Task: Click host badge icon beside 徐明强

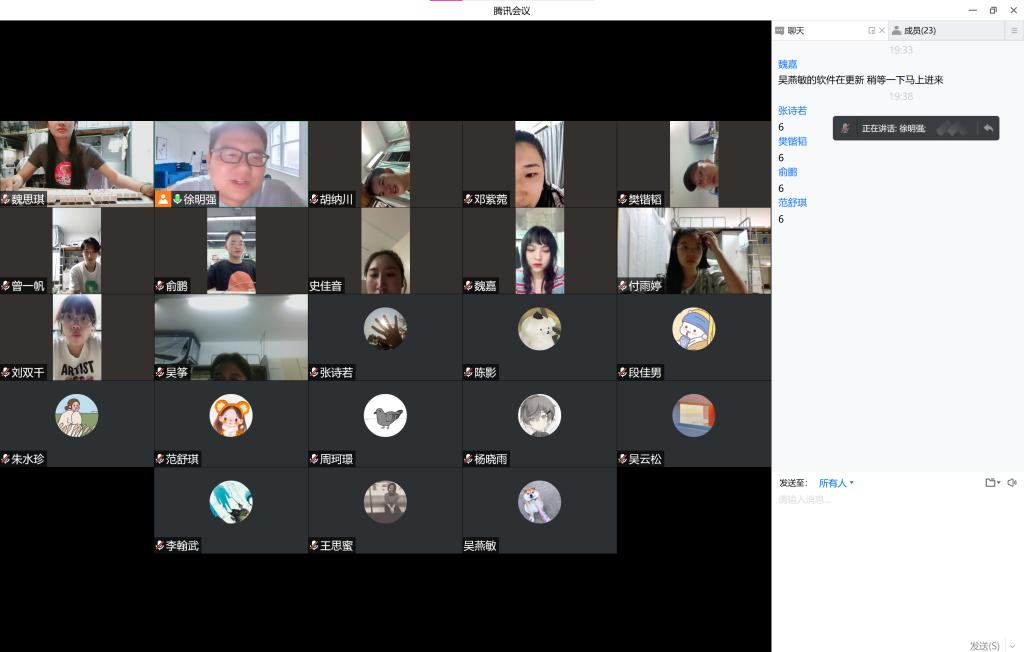Action: pyautogui.click(x=163, y=199)
